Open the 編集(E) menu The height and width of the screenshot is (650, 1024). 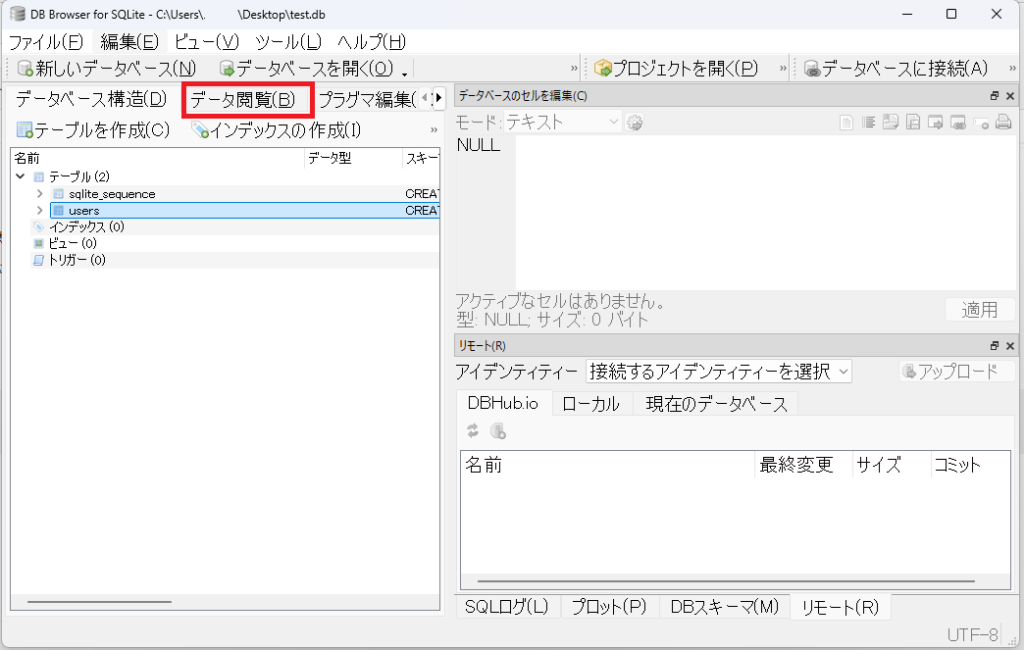click(129, 42)
